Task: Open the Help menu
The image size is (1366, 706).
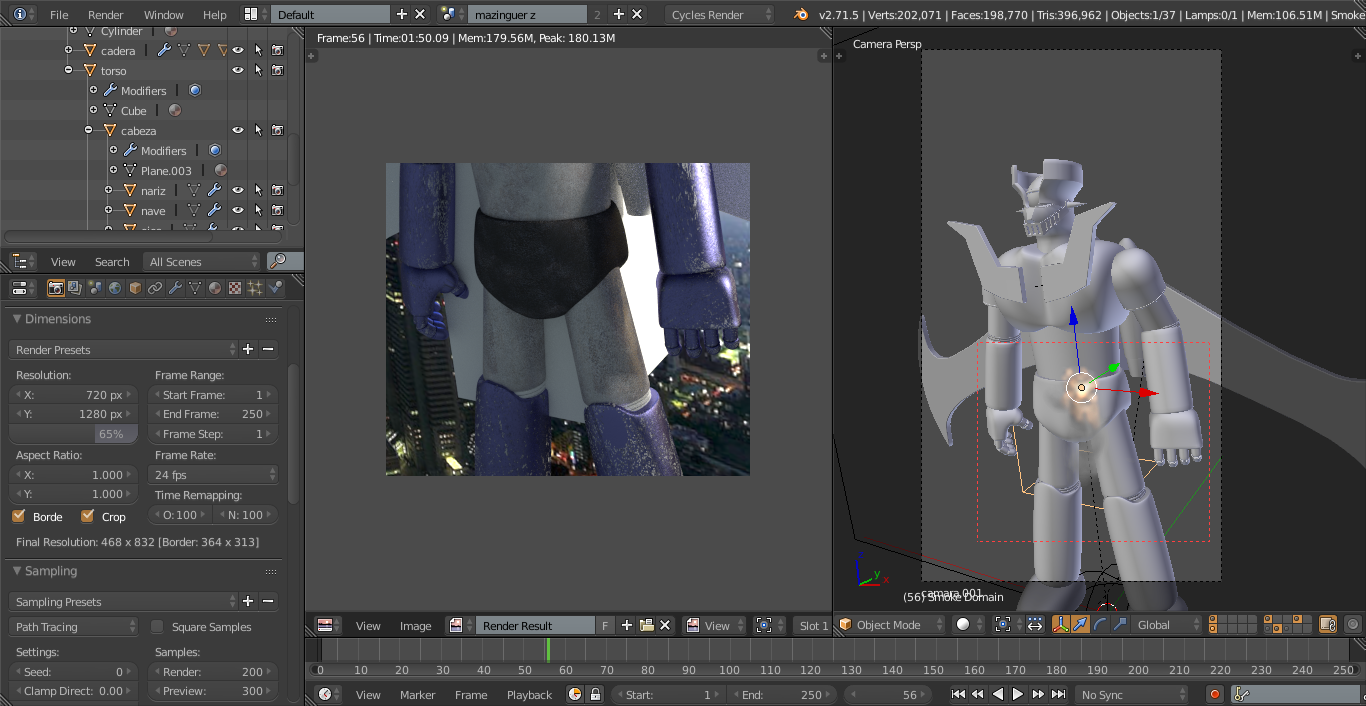Action: click(215, 15)
